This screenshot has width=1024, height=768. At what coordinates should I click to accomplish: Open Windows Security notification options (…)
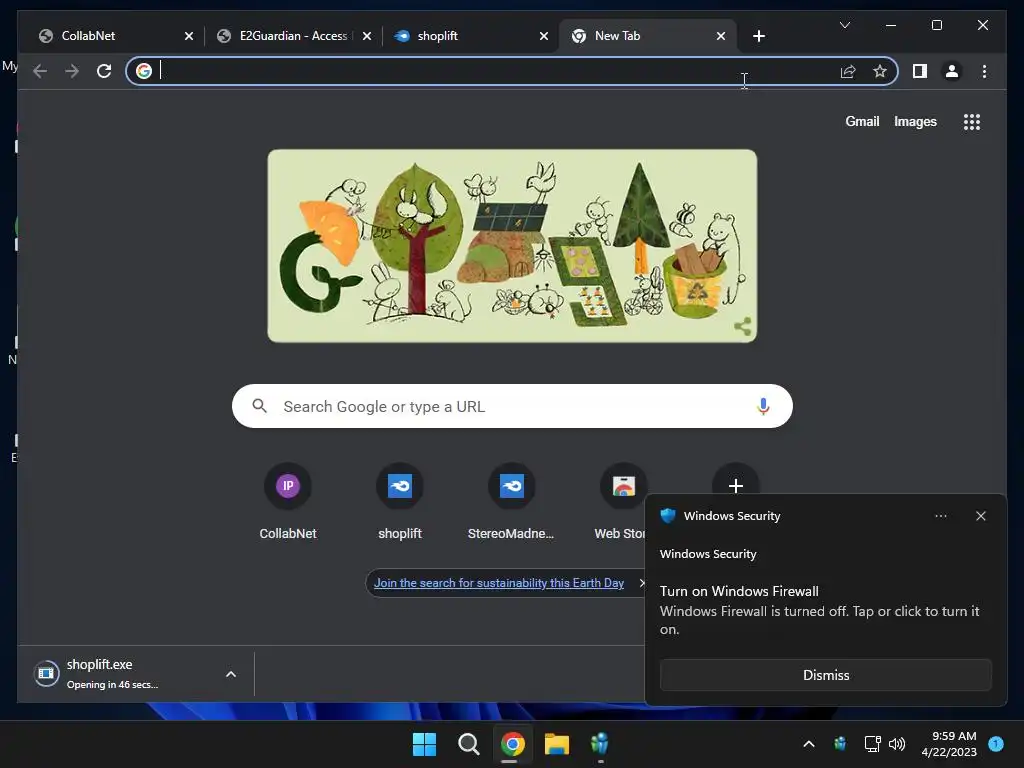tap(940, 516)
